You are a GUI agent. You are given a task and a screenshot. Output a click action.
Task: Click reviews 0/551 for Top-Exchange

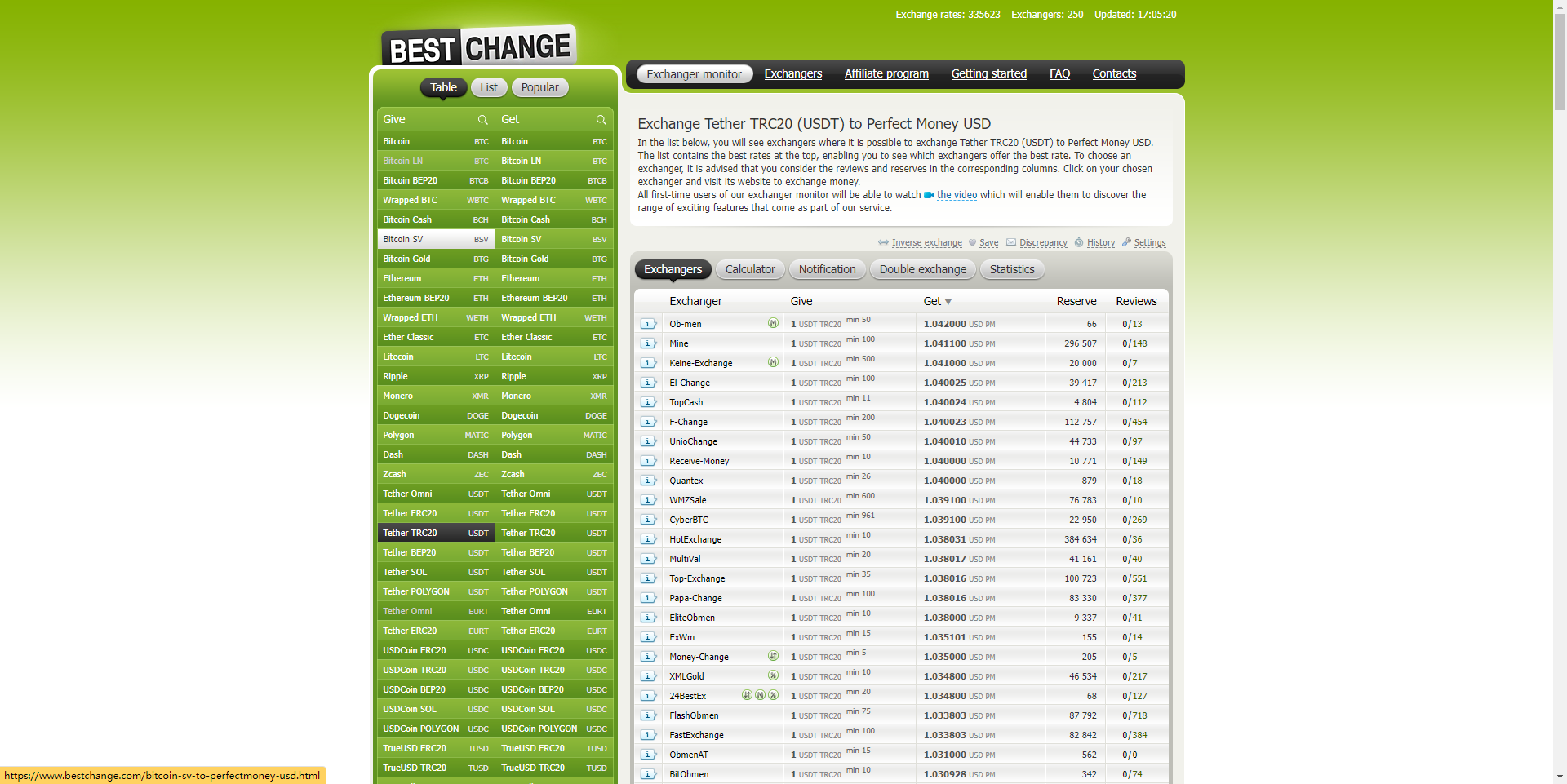click(x=1134, y=578)
